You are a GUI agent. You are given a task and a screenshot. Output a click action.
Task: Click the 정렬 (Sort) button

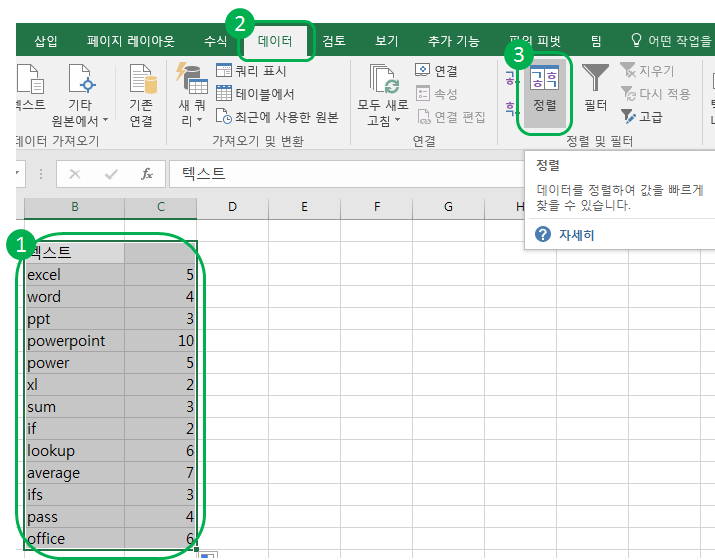point(544,90)
